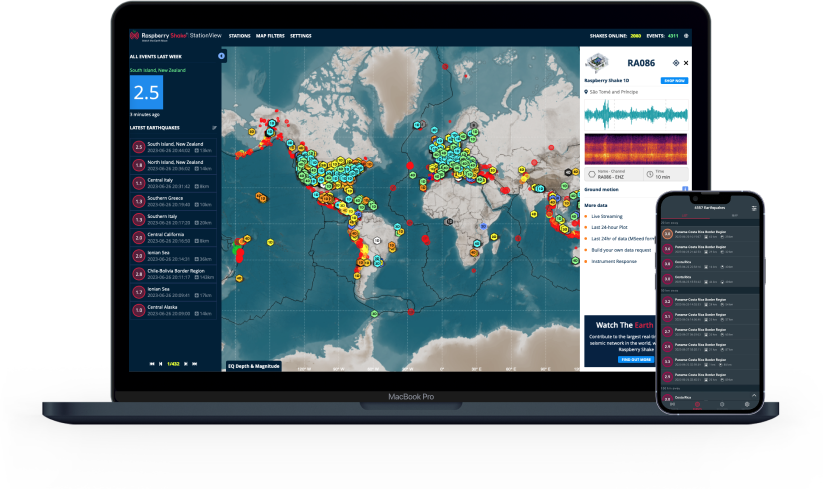Select the Southern Greece earthquake entry

click(173, 201)
